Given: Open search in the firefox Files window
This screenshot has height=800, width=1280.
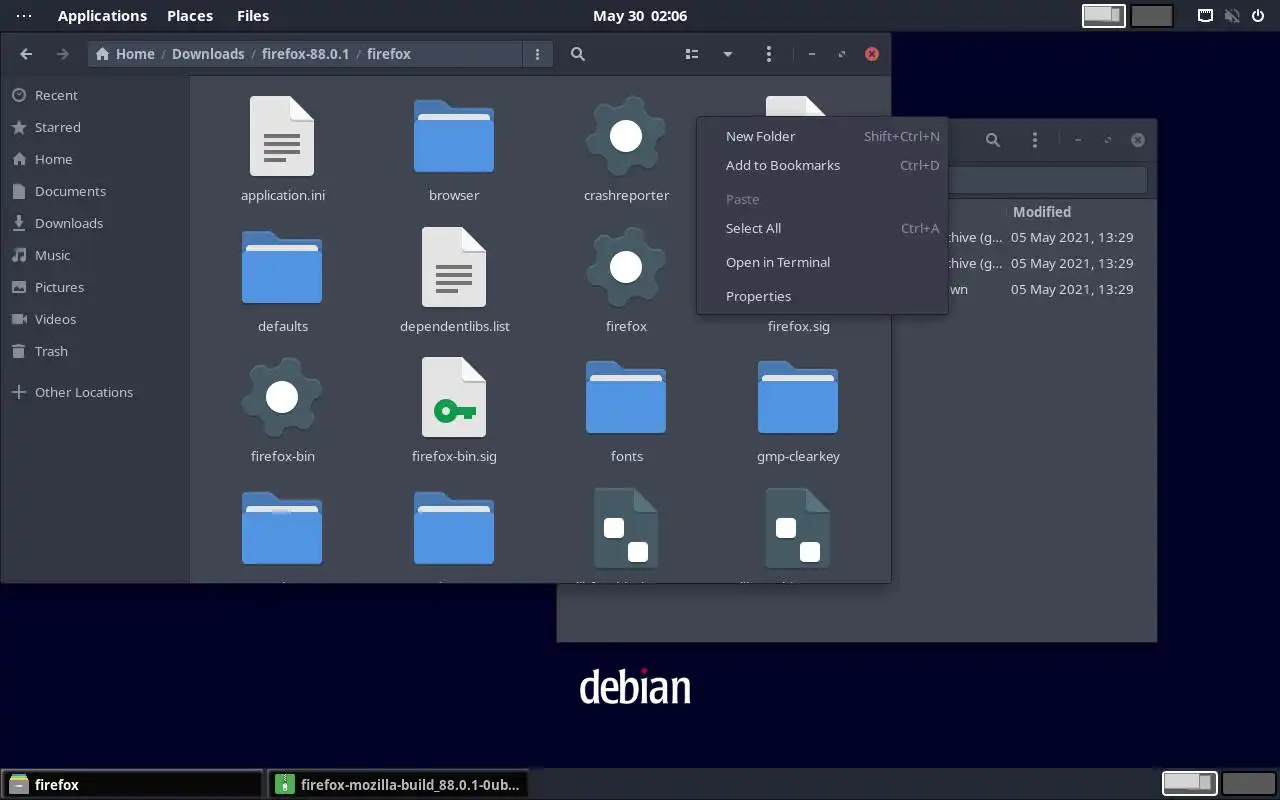Looking at the screenshot, I should [x=578, y=54].
